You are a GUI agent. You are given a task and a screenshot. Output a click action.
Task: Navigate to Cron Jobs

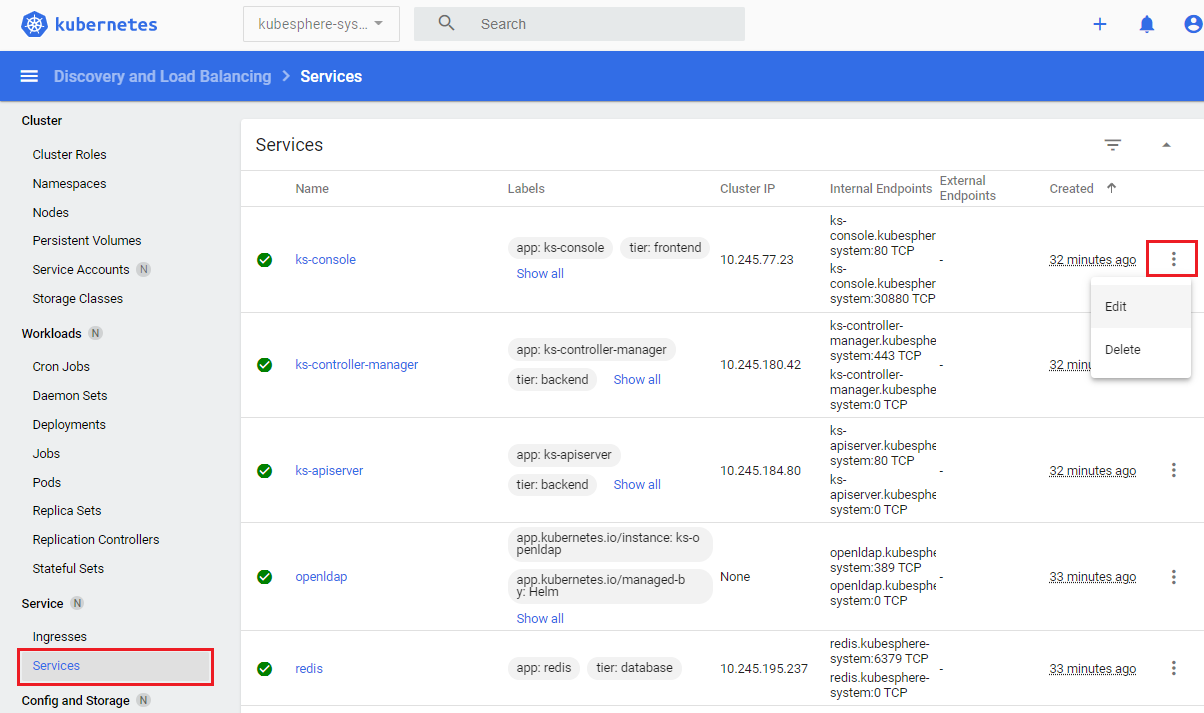pos(61,366)
